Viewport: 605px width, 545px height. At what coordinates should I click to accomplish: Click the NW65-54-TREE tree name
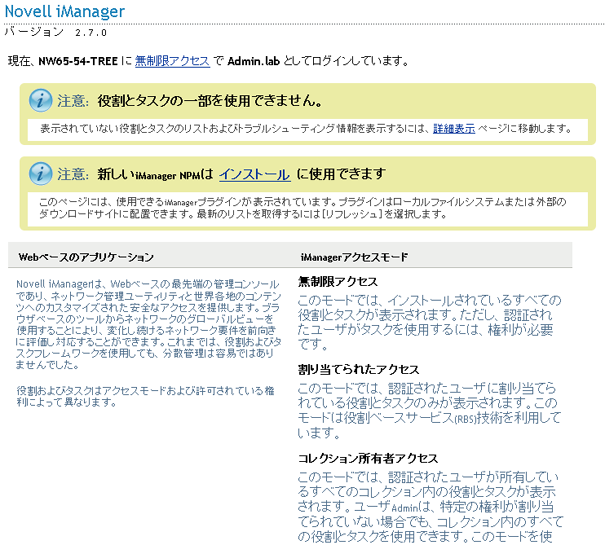[x=78, y=61]
